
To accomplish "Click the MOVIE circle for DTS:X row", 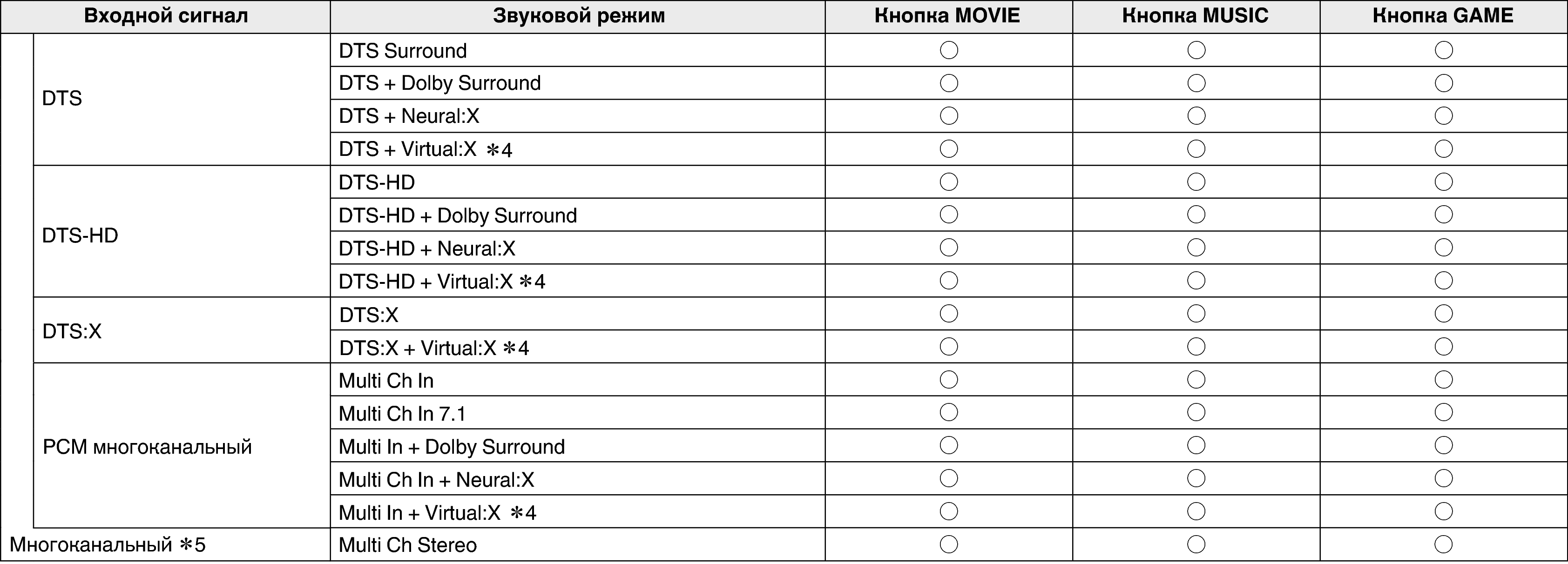I will click(x=948, y=314).
